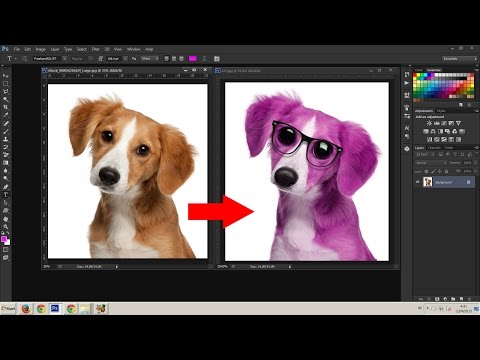Toggle the Character and Paragraph panels button
480x360 pixels.
point(217,59)
